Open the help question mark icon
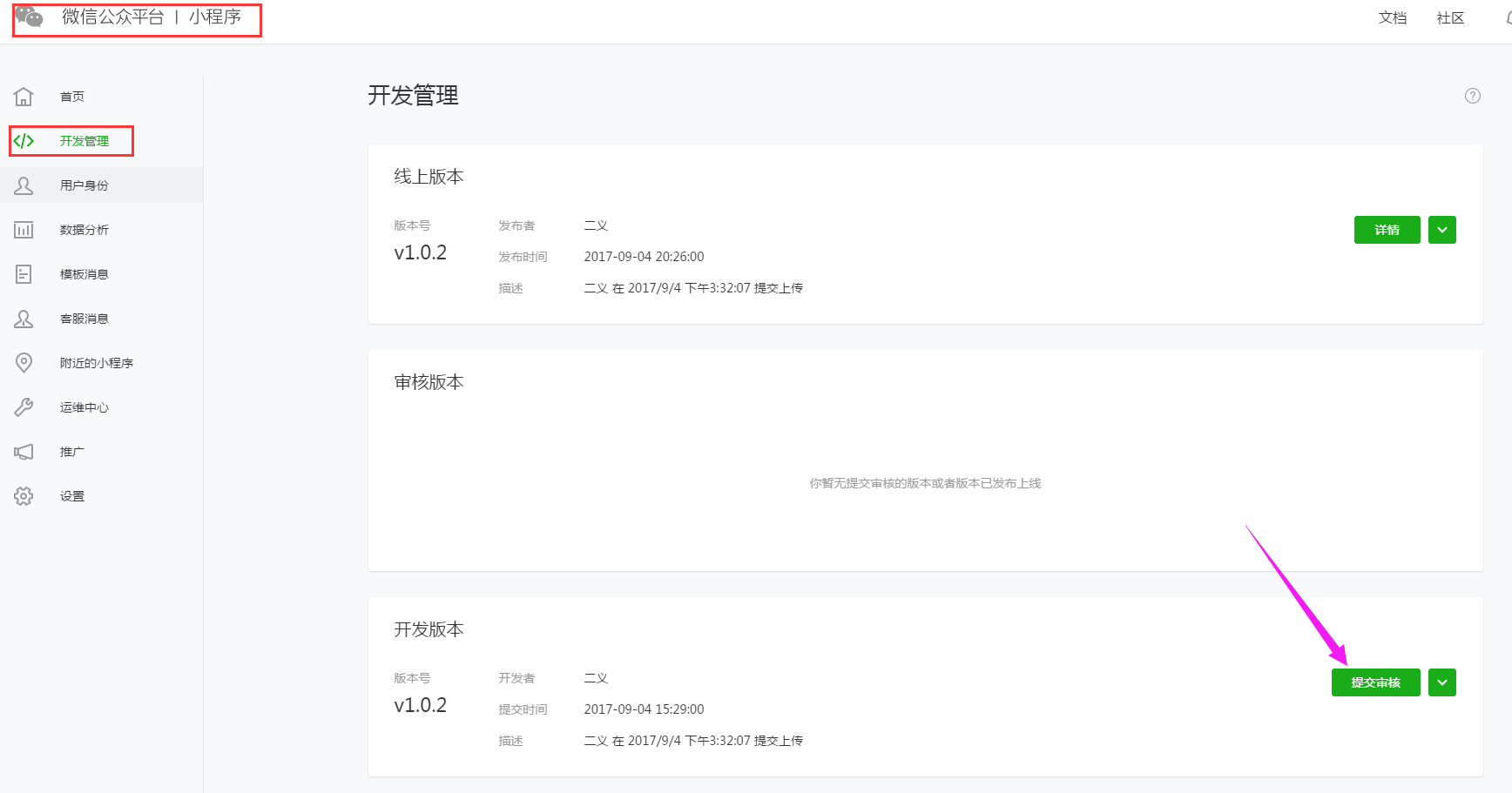 pos(1473,96)
